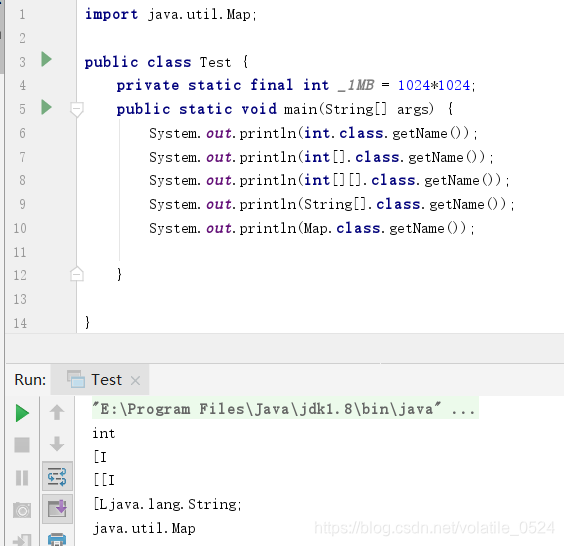Go up the stack trace with the up arrow
564x546 pixels.
coord(57,412)
